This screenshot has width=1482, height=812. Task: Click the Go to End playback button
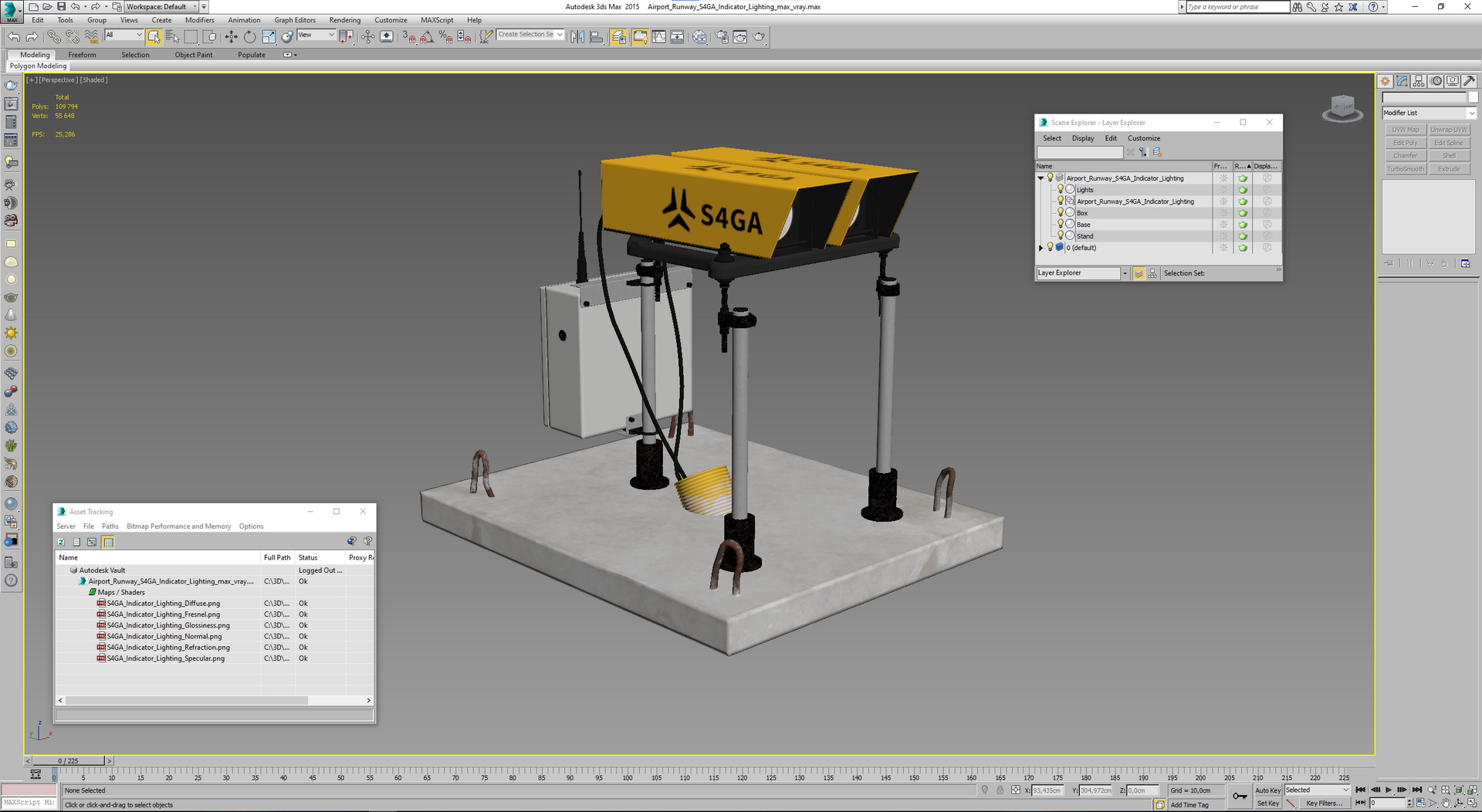pyautogui.click(x=1416, y=790)
